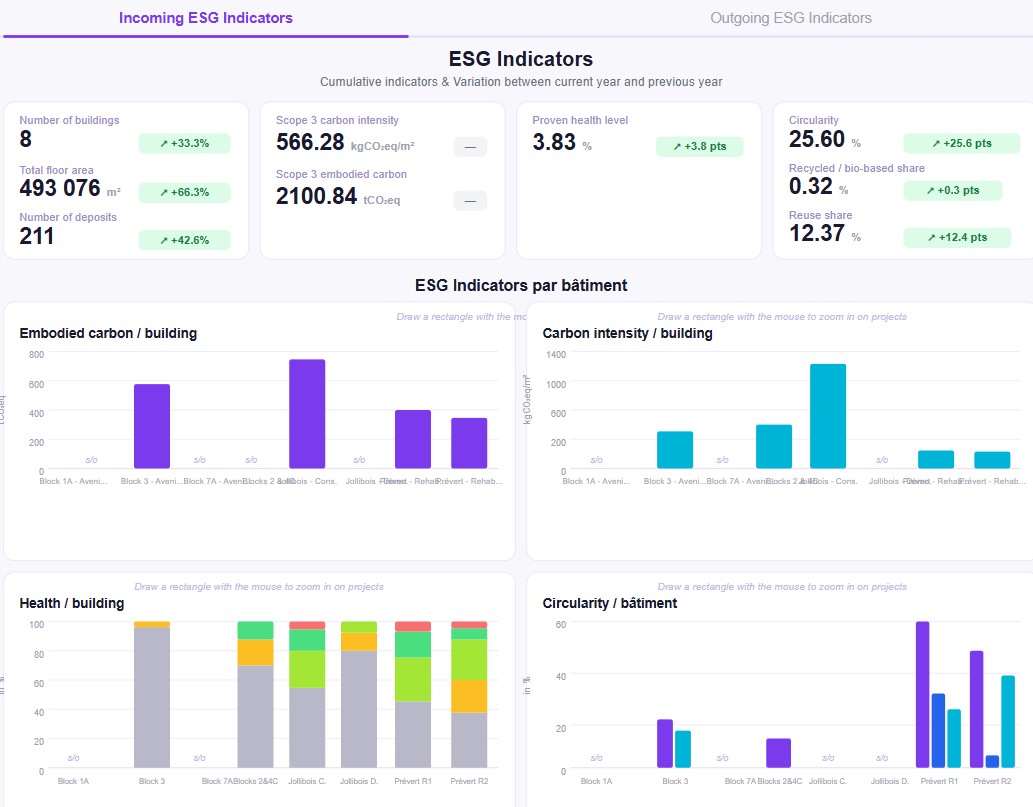
Task: Click the dark blue Prévert R1 circularity bar
Action: point(939,731)
